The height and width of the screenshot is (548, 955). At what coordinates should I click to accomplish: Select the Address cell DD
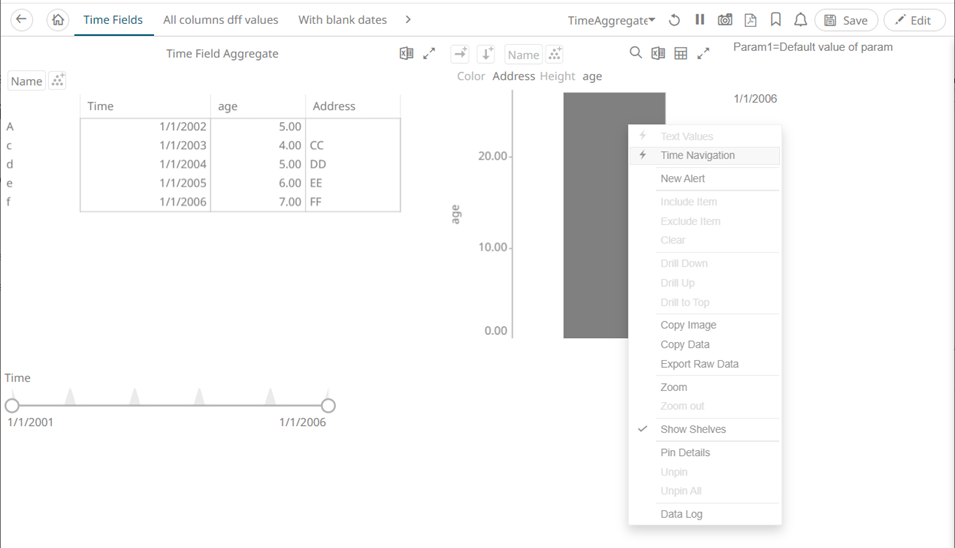coord(353,164)
